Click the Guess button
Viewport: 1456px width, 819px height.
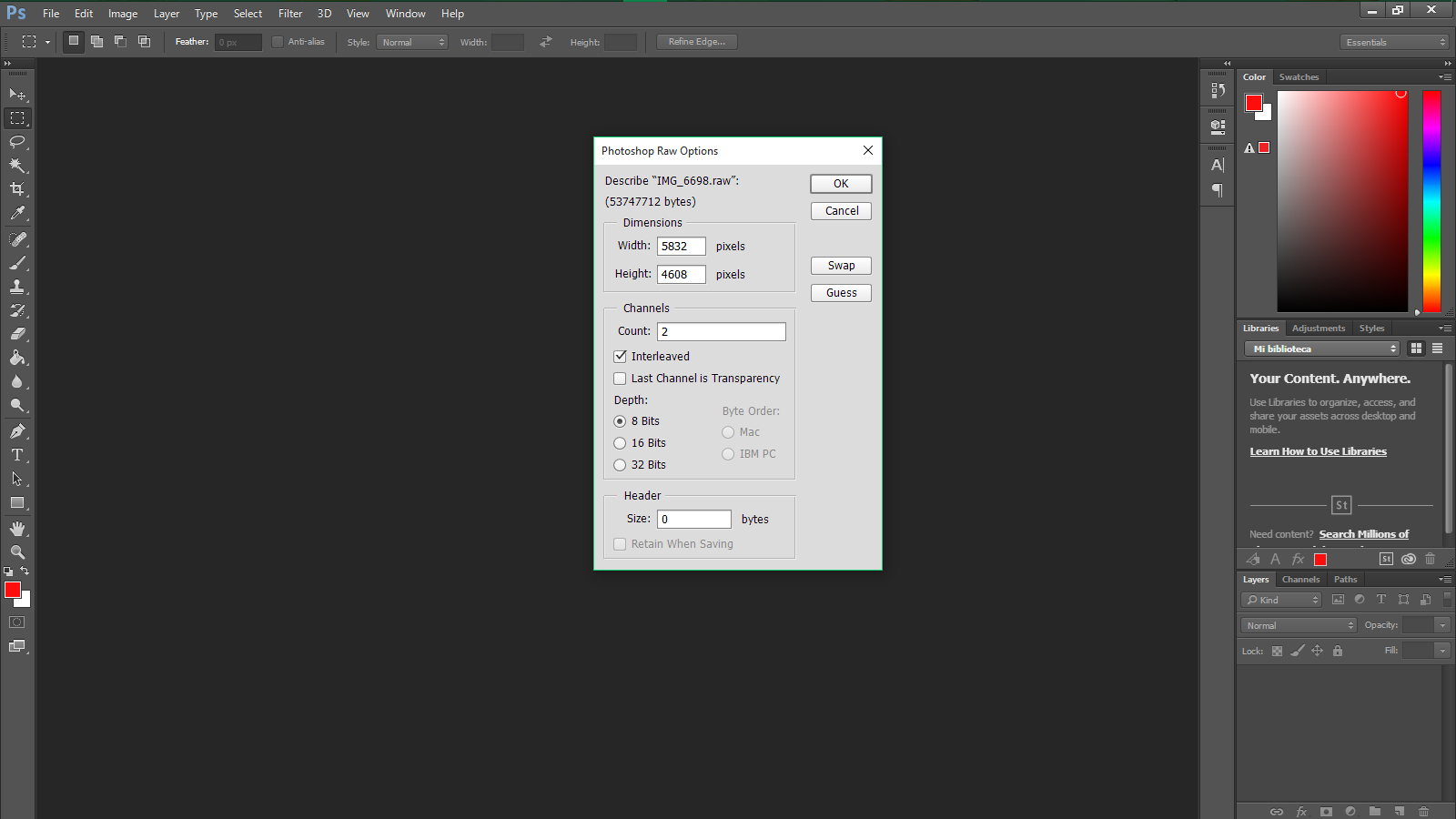pos(841,293)
